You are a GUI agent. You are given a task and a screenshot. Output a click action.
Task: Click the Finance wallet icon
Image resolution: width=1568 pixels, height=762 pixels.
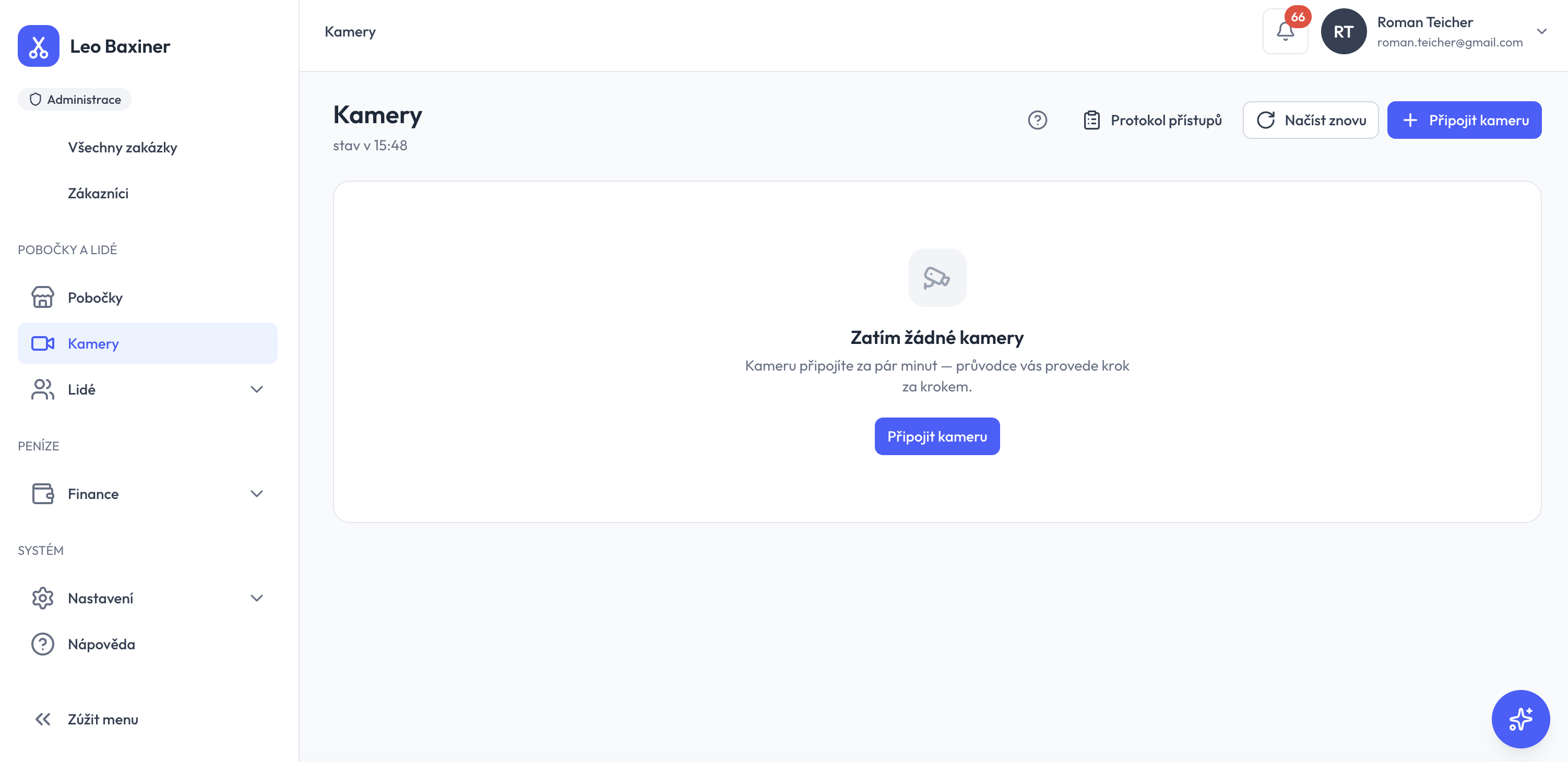point(43,494)
